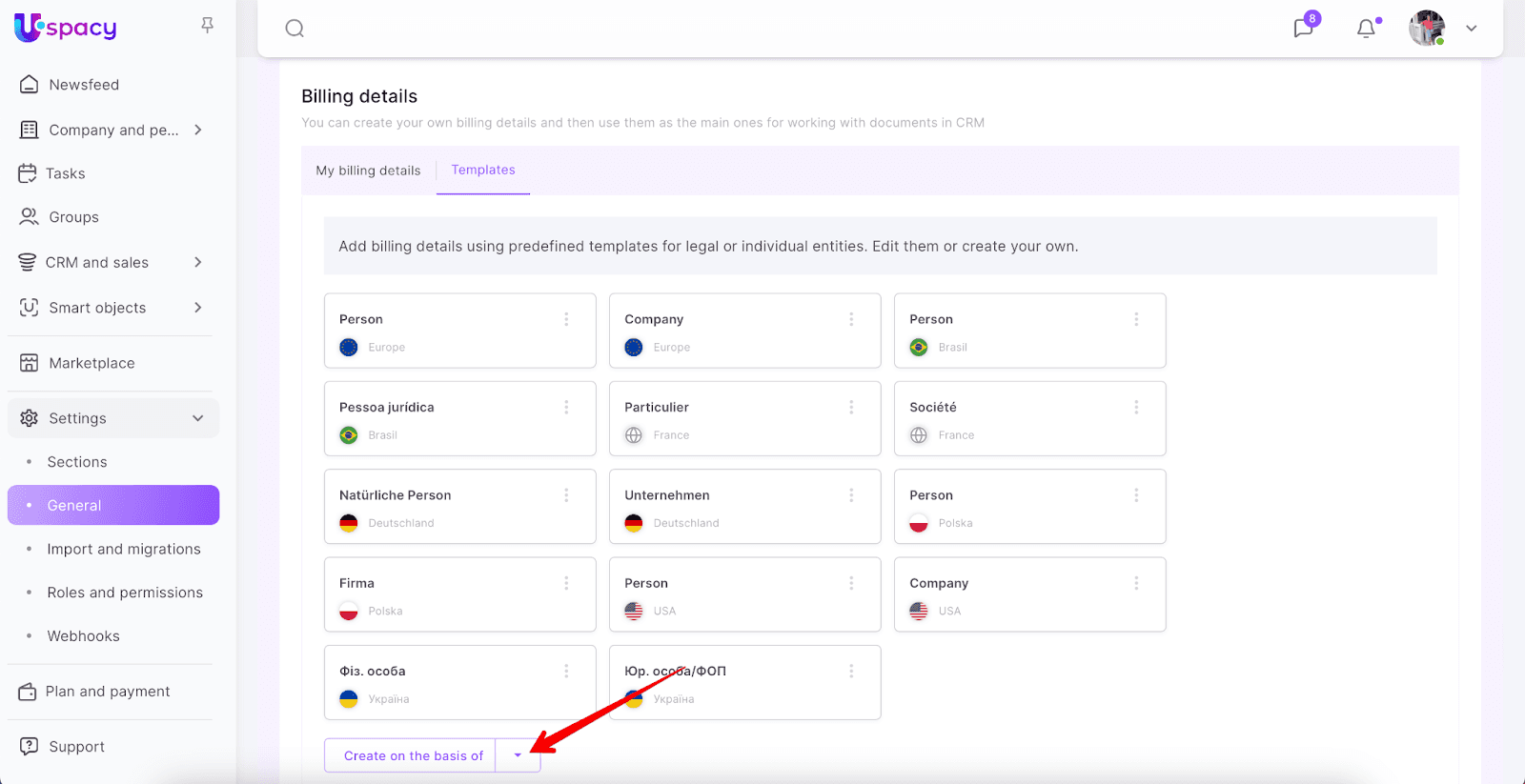Screen dimensions: 1525x784
Task: Select the Templates tab
Action: [483, 170]
